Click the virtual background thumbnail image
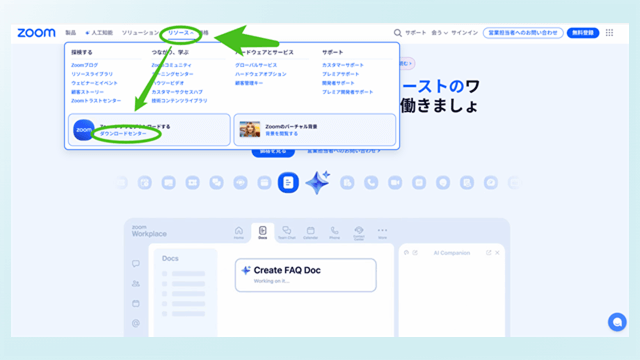Viewport: 640px width, 360px height. coord(250,129)
